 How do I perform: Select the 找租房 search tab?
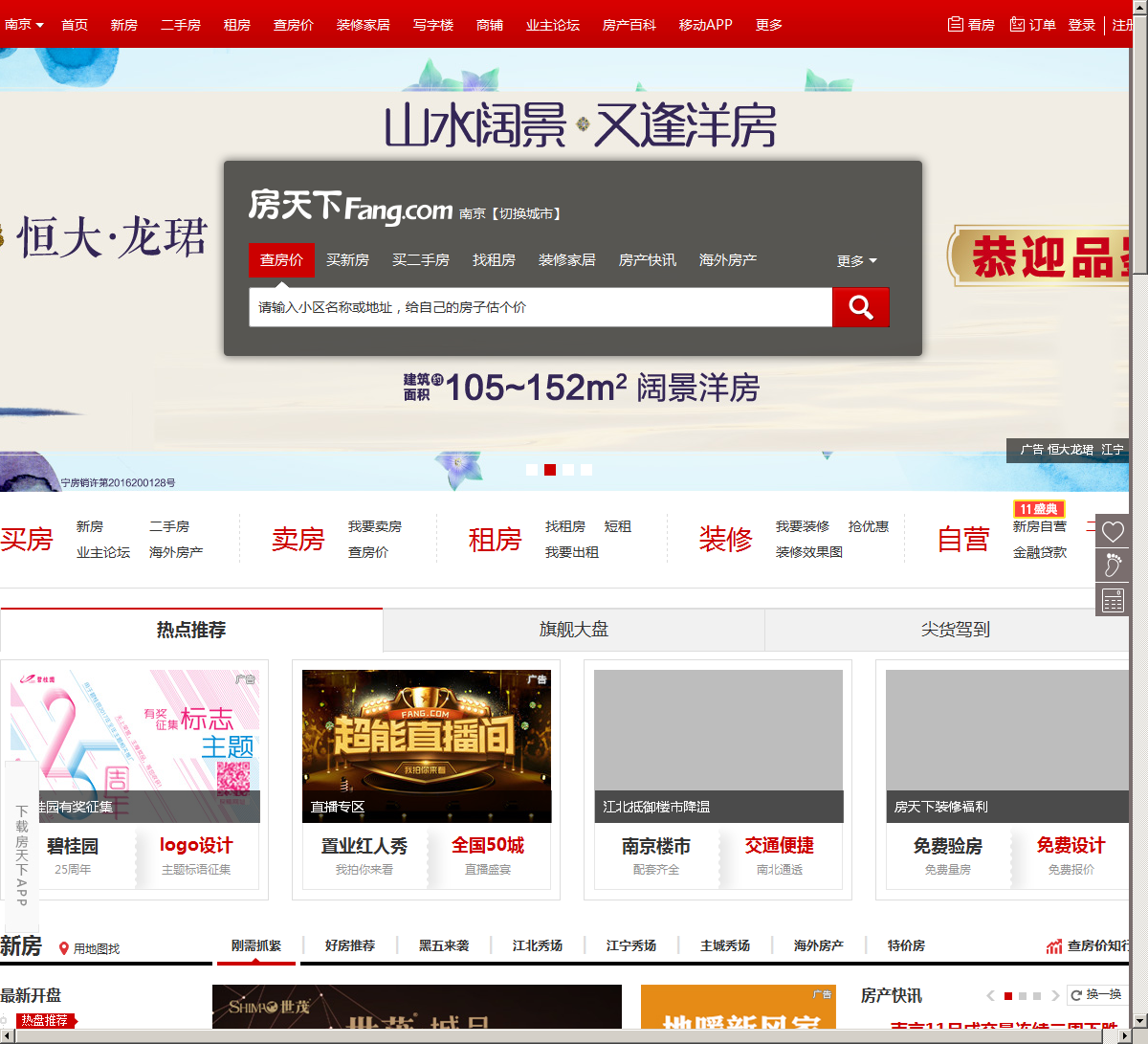coord(494,260)
